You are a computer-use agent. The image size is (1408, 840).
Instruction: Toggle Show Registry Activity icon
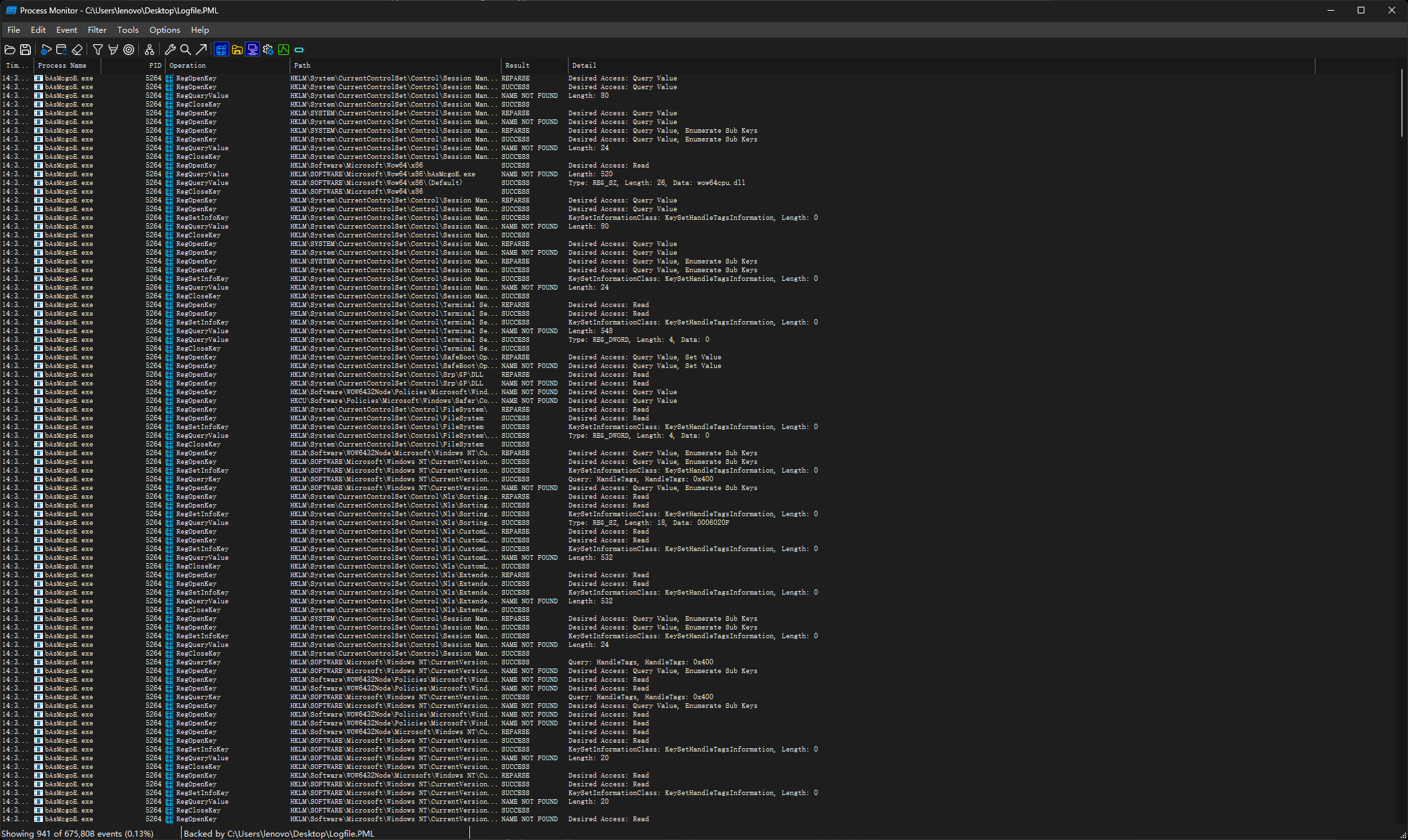coord(221,50)
